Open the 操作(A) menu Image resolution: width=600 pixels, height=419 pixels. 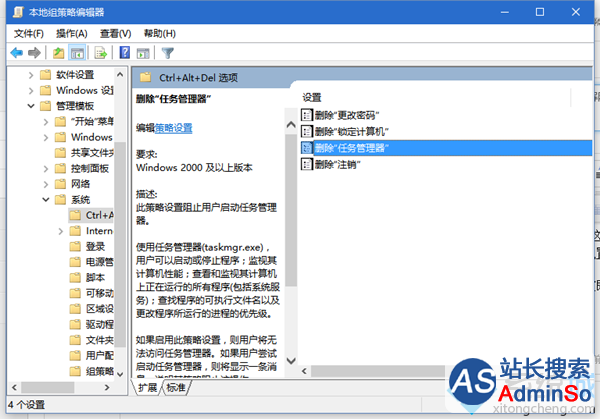point(72,34)
